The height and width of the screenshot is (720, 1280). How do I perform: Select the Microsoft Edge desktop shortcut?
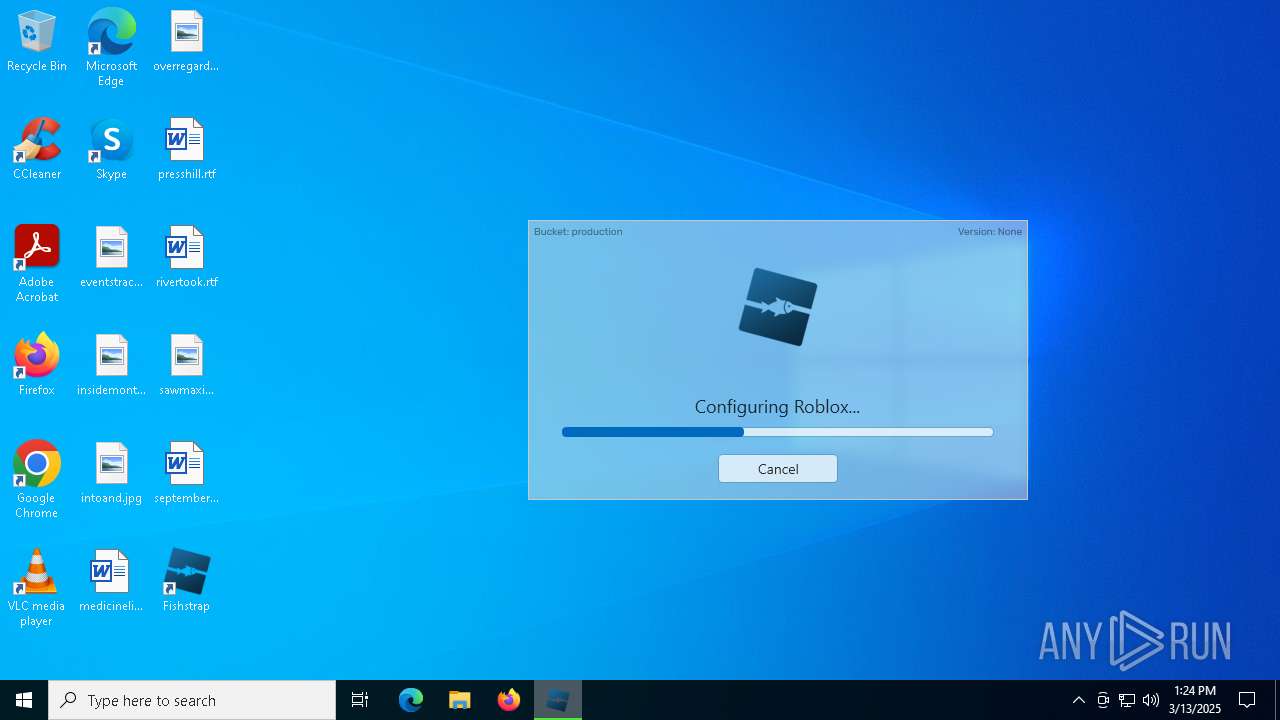[111, 48]
